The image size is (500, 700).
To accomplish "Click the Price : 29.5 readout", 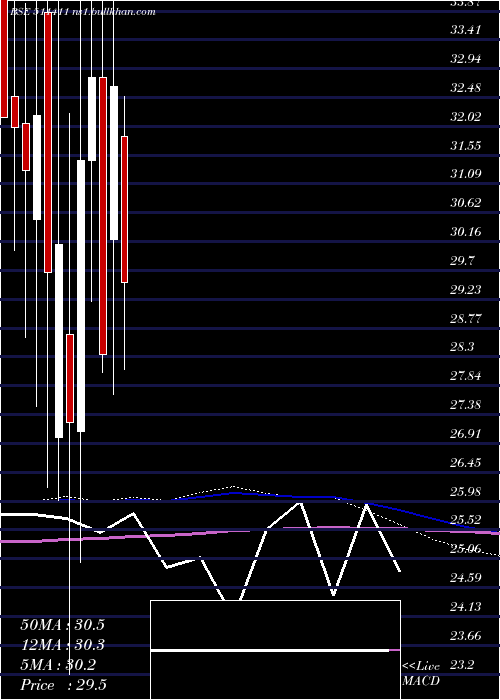I will point(63,685).
